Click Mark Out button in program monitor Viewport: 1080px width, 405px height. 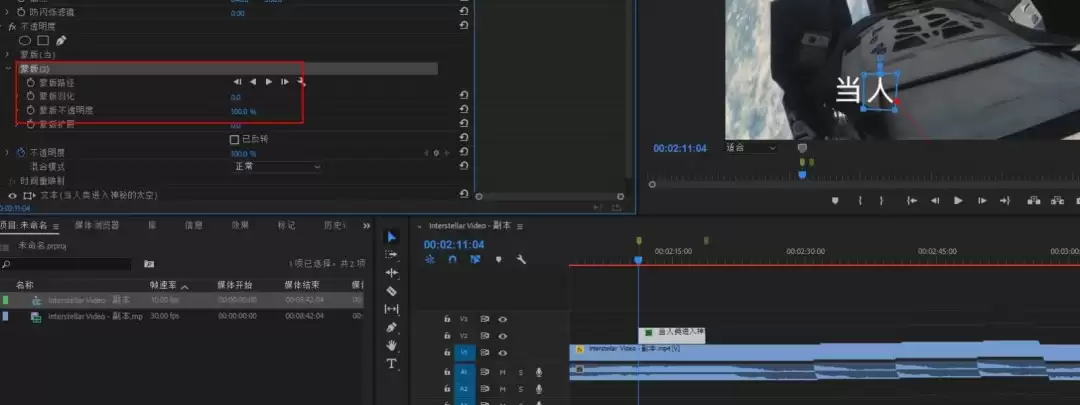pyautogui.click(x=881, y=200)
